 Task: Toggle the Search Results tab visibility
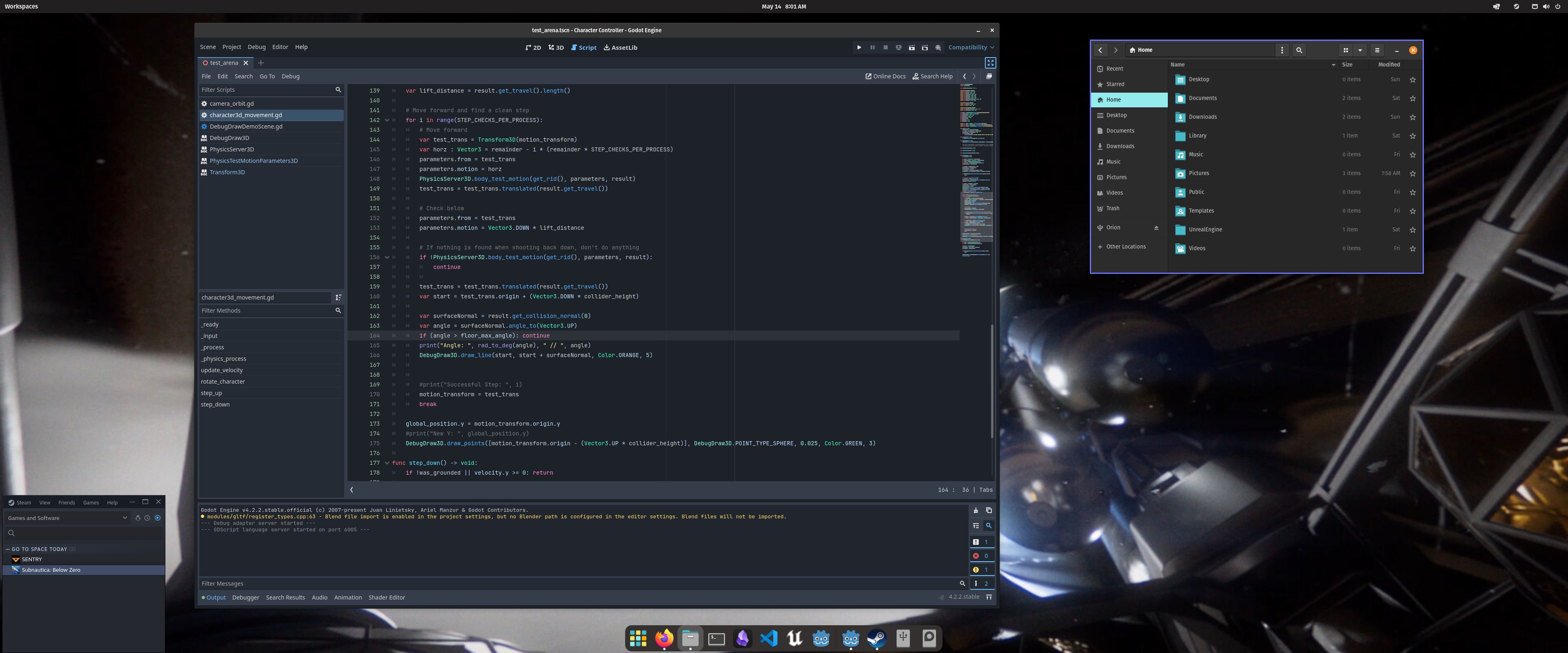click(x=285, y=597)
